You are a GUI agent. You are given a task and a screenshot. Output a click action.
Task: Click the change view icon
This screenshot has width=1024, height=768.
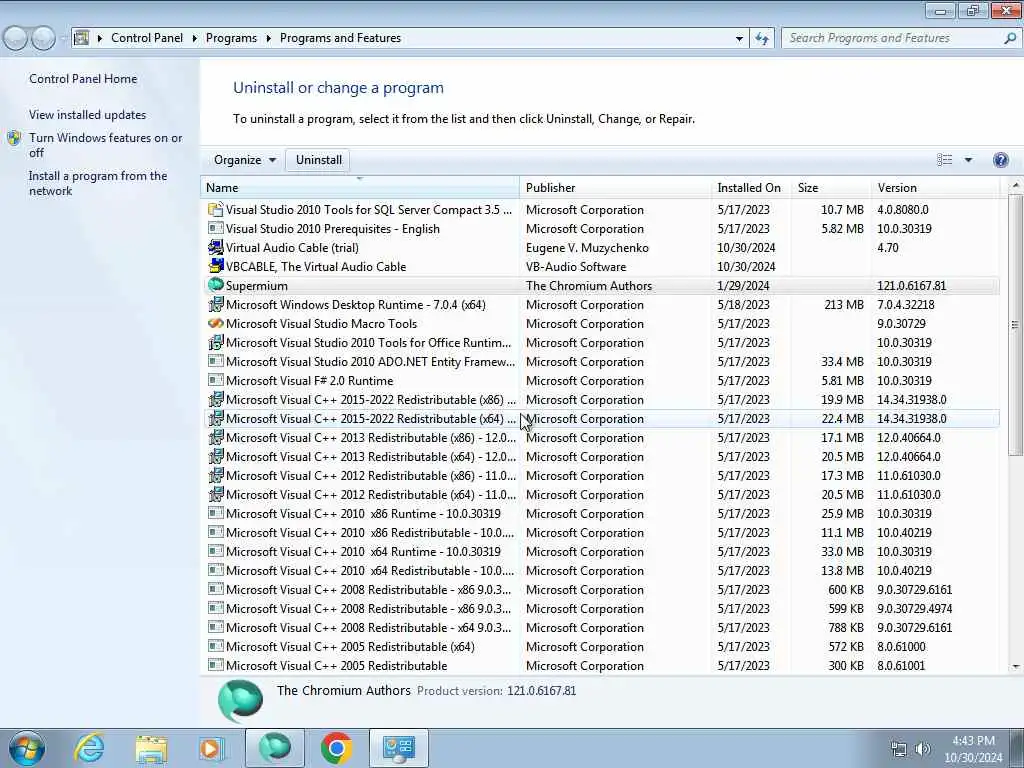pos(944,160)
